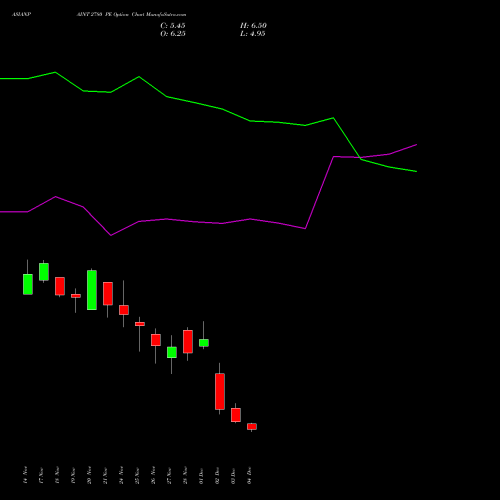The width and height of the screenshot is (500, 500).
Task: Select the '28 Nov' date label
Action: tap(185, 475)
